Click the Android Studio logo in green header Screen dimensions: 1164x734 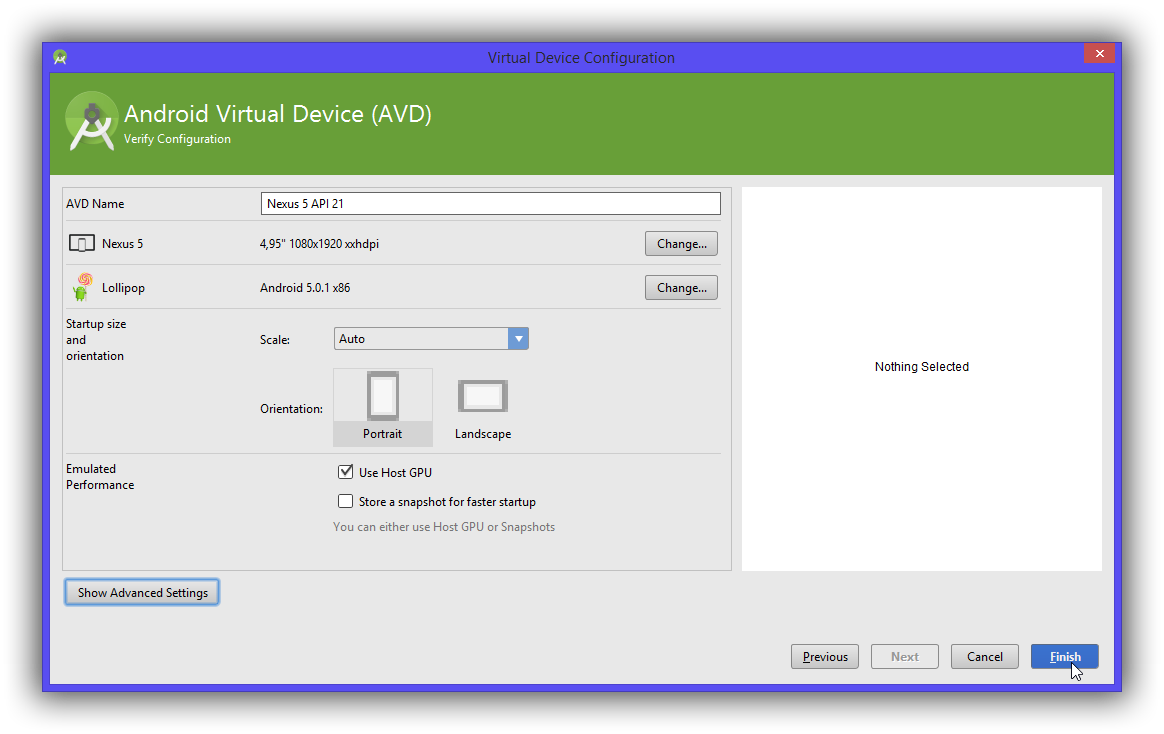(x=91, y=121)
